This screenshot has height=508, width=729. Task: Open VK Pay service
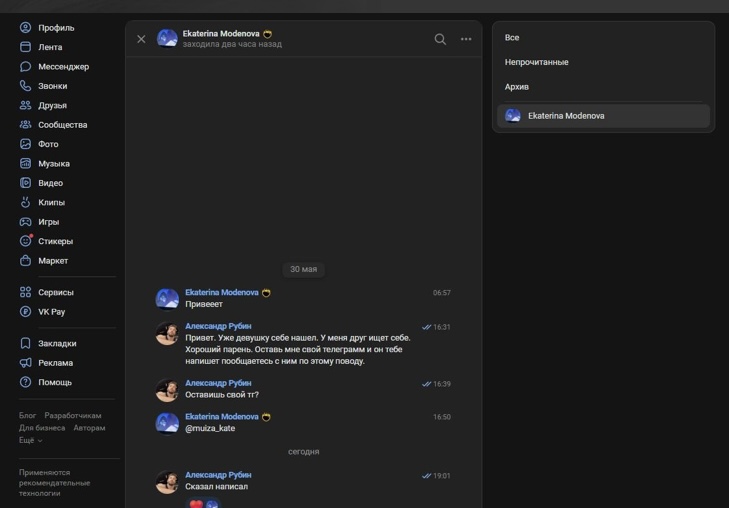pyautogui.click(x=51, y=312)
